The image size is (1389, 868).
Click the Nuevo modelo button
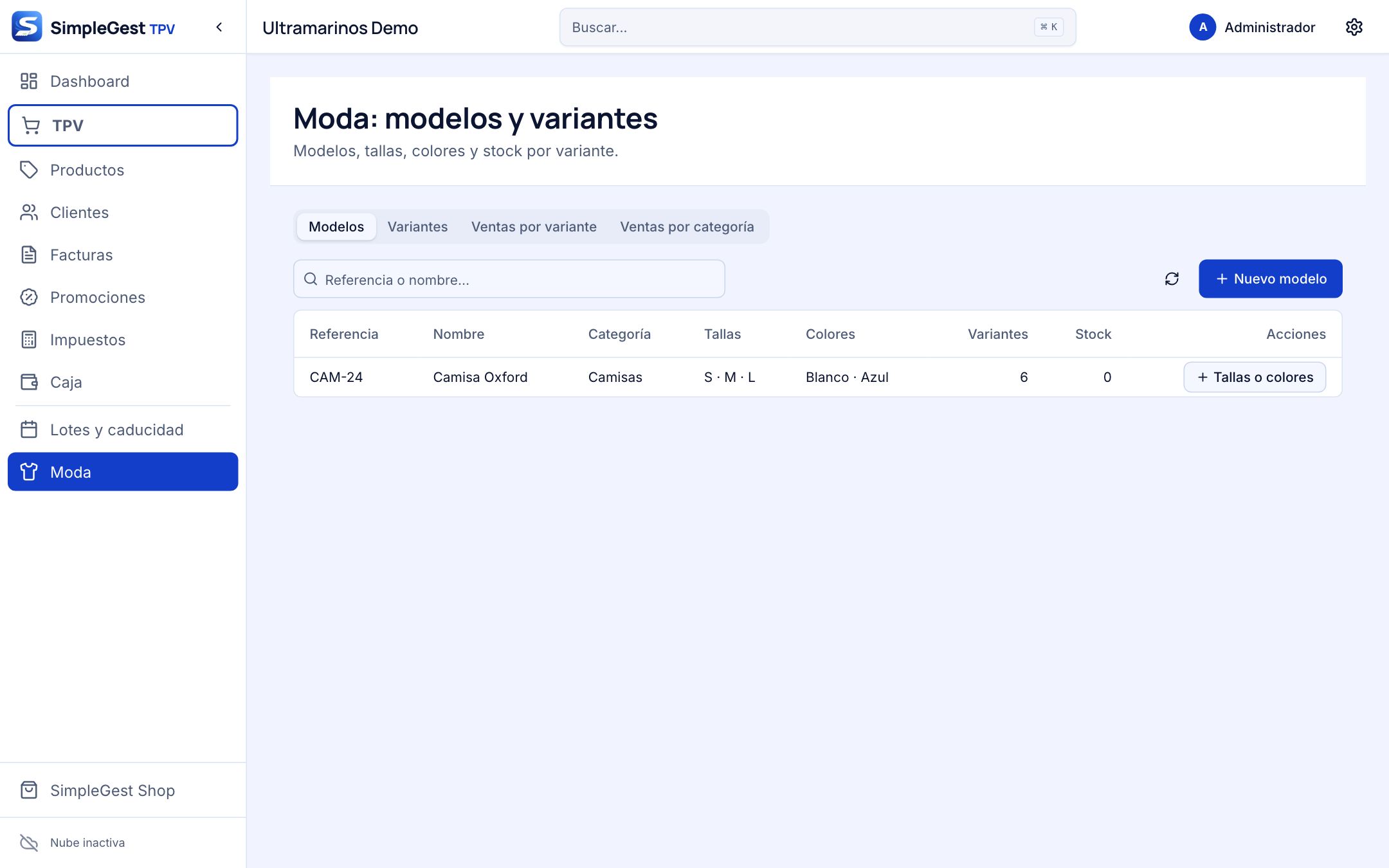[1271, 278]
